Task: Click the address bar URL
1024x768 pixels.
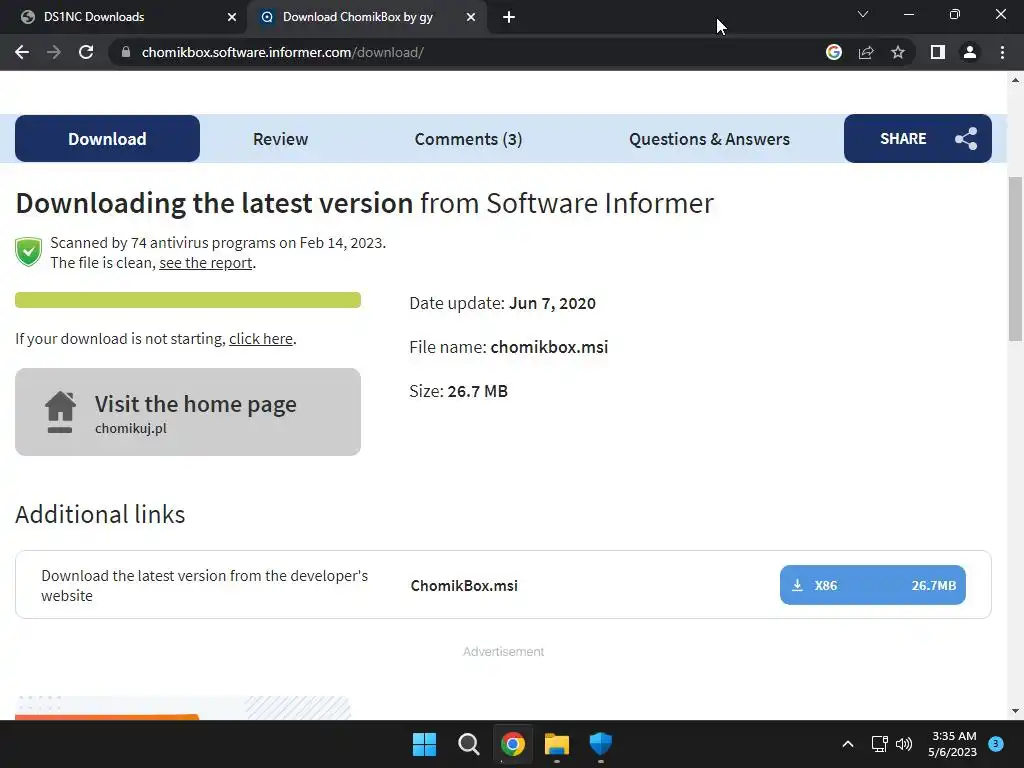Action: [x=283, y=52]
